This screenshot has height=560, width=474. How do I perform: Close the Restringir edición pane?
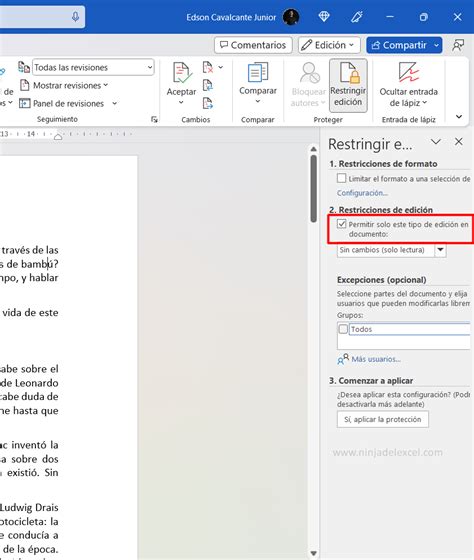click(x=459, y=142)
